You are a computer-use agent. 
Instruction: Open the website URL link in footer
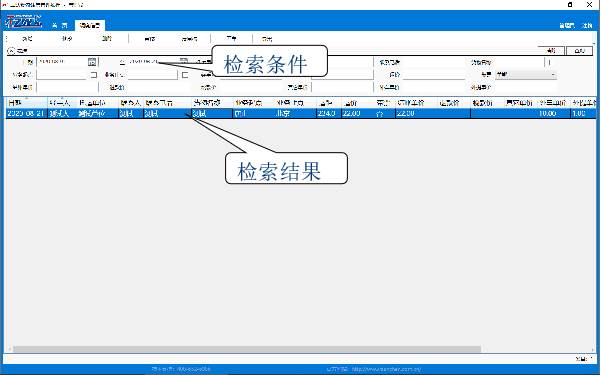374,369
